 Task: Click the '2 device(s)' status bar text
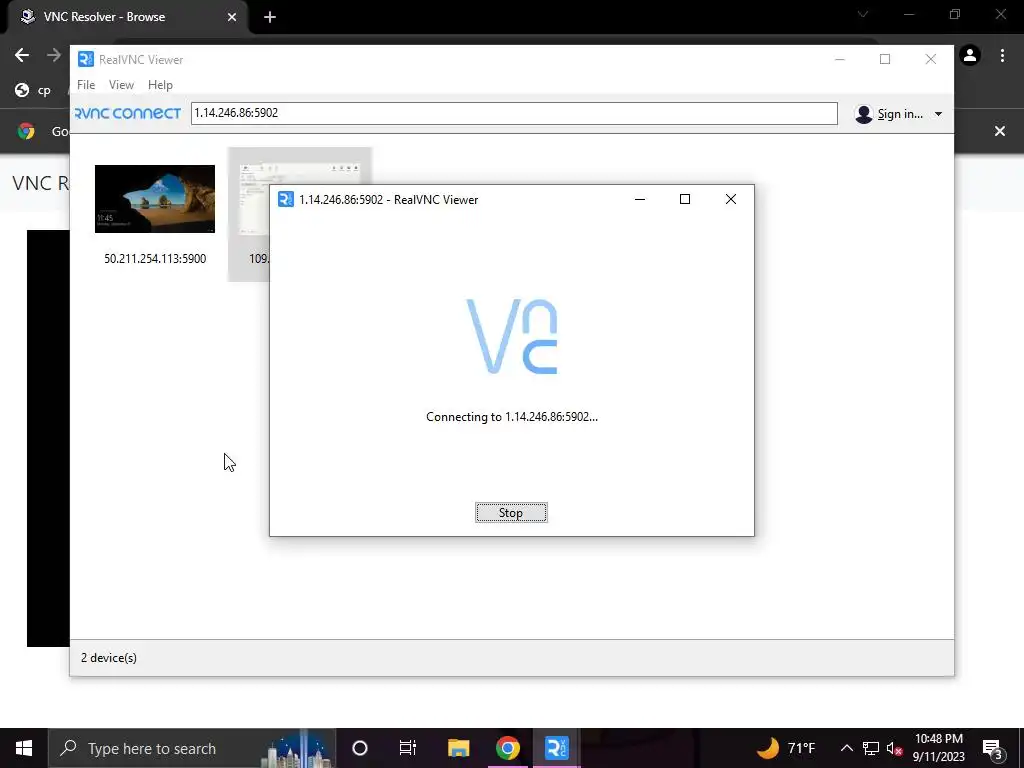109,658
